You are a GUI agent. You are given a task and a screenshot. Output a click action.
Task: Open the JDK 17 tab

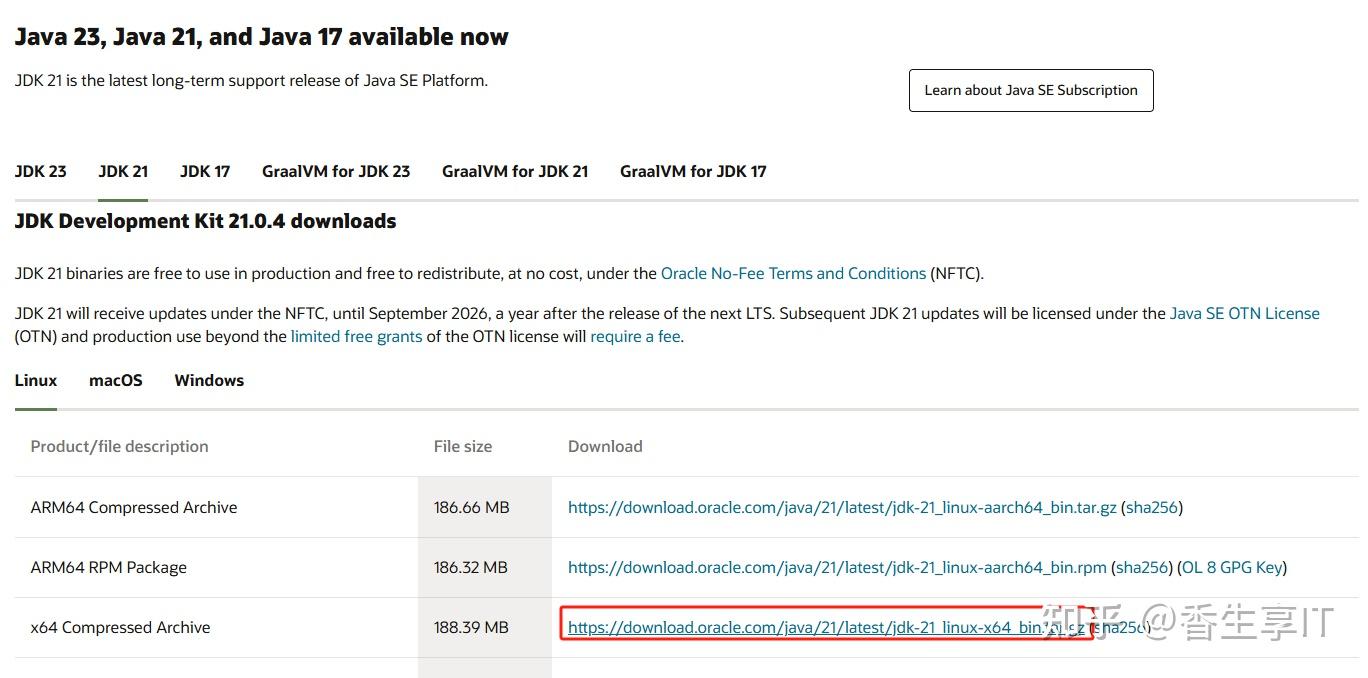tap(205, 171)
